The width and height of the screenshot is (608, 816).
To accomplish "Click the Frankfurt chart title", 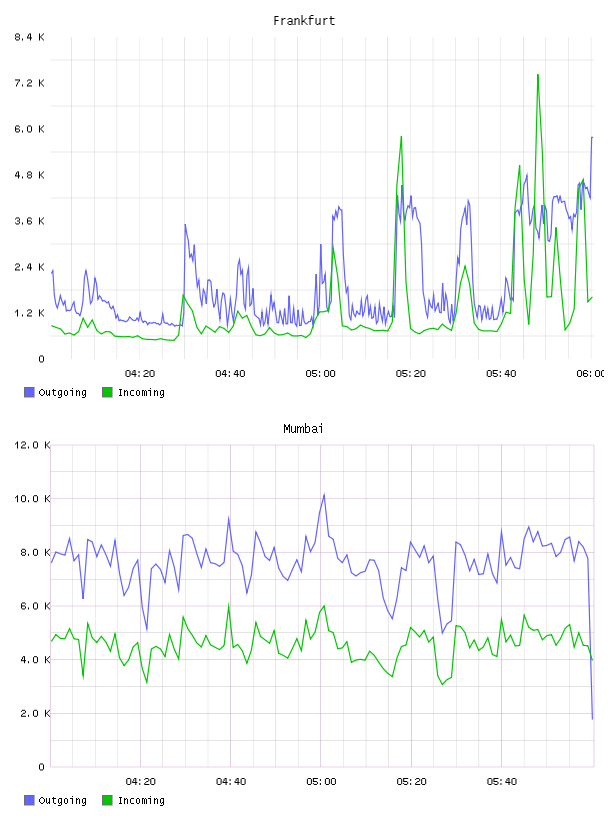I will click(304, 21).
